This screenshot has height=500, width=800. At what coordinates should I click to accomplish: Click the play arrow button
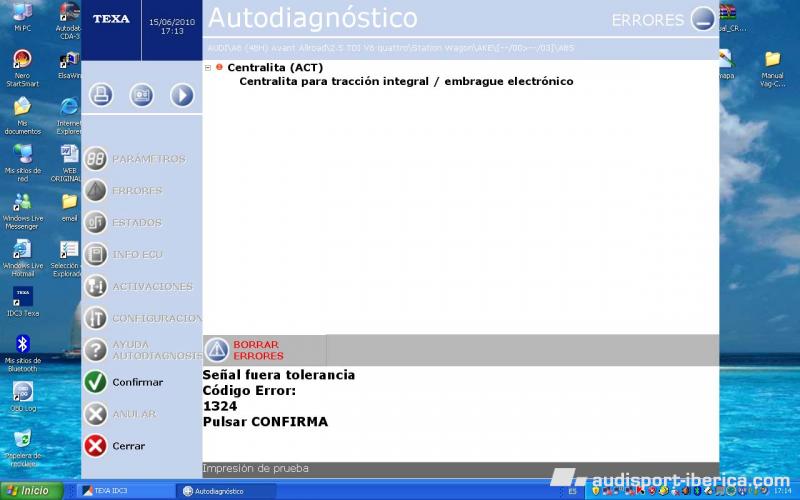coord(182,95)
